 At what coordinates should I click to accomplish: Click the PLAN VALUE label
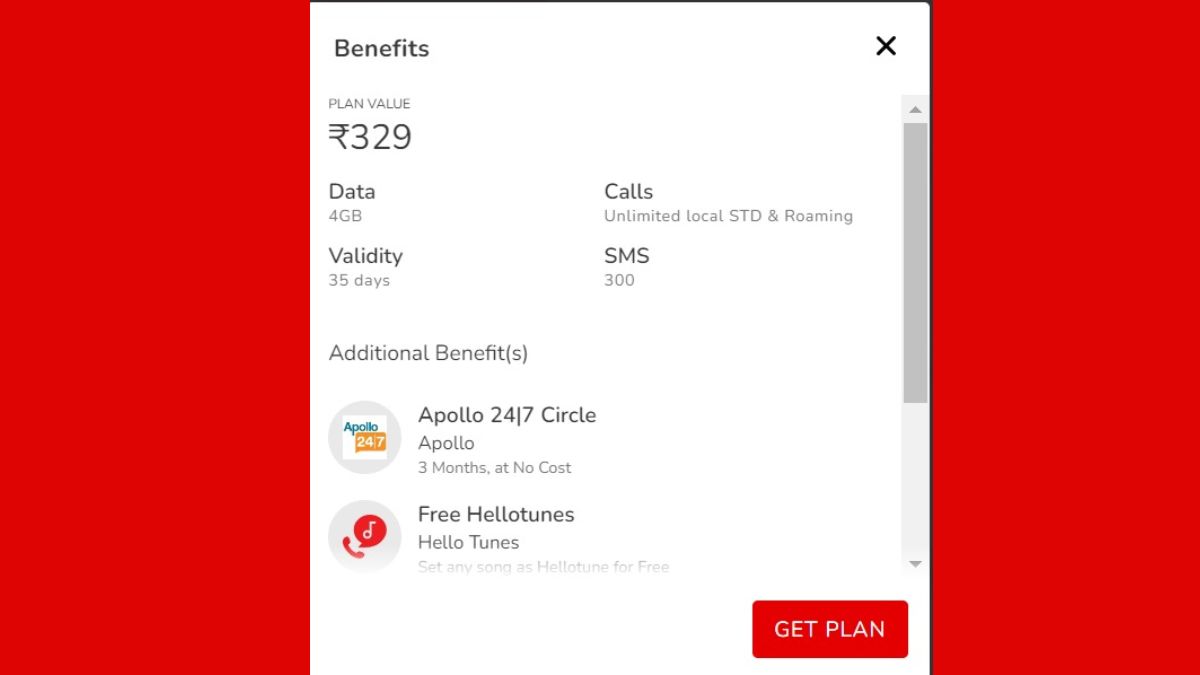click(369, 103)
